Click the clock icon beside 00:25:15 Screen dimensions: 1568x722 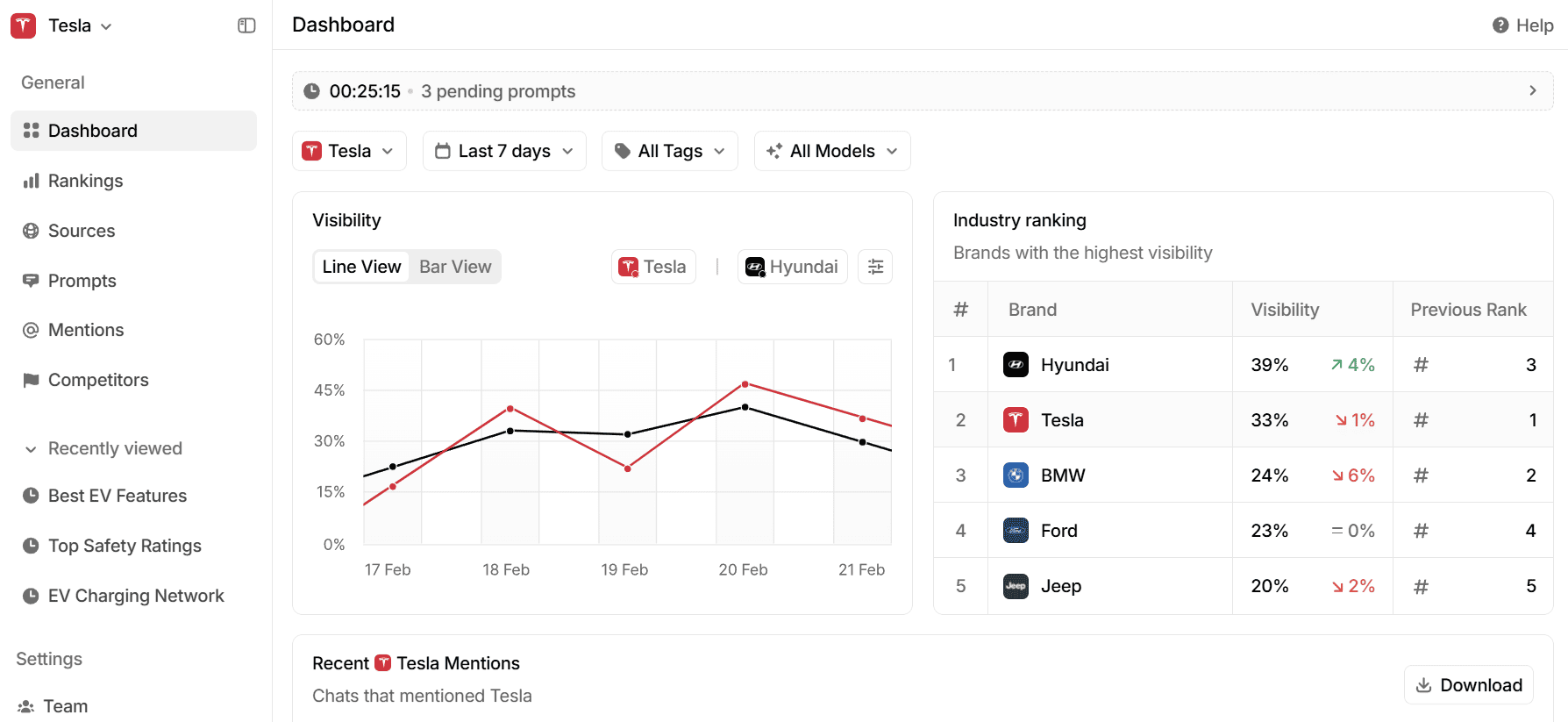click(311, 91)
